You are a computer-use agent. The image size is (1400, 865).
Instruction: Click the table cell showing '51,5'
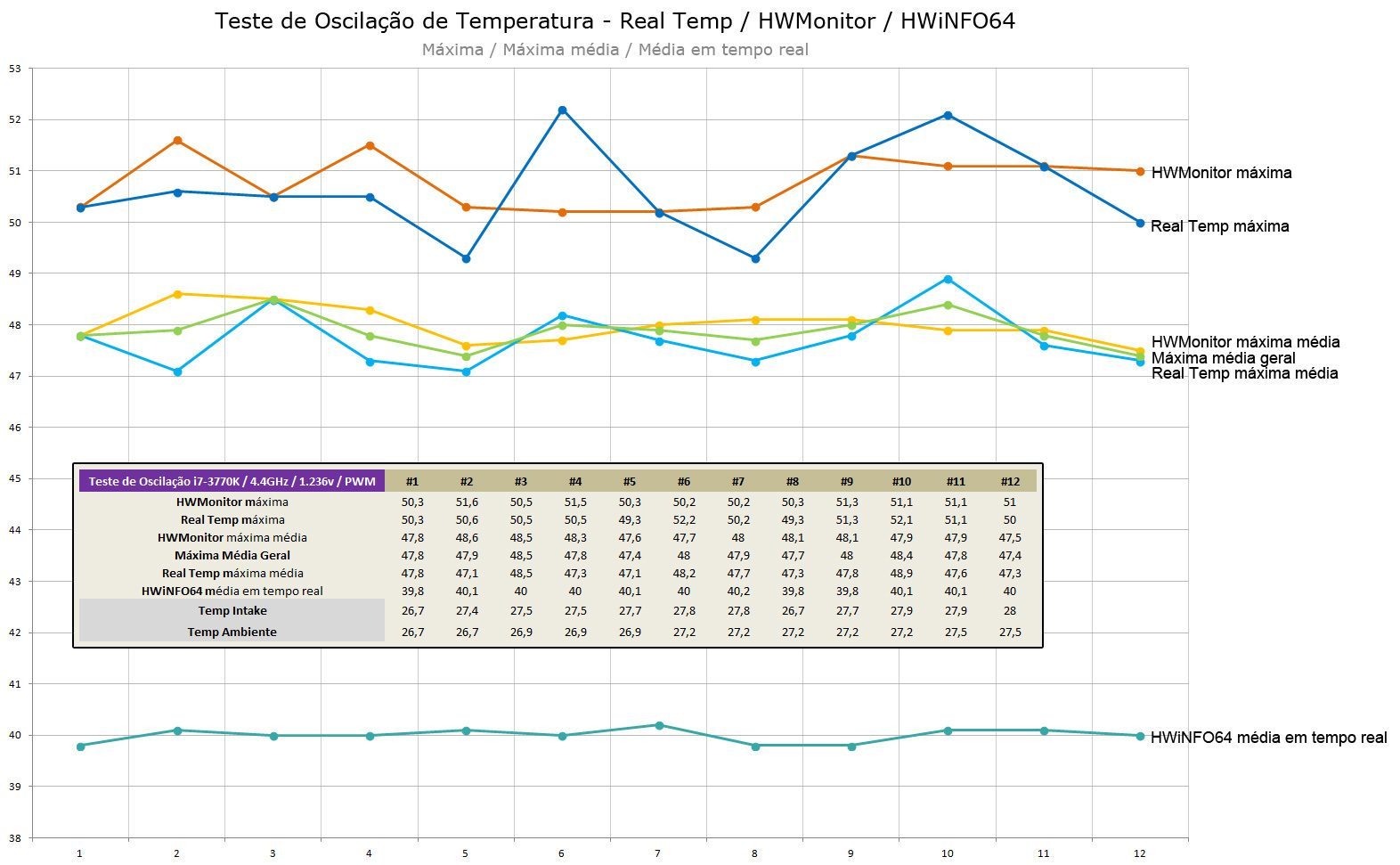click(x=575, y=502)
